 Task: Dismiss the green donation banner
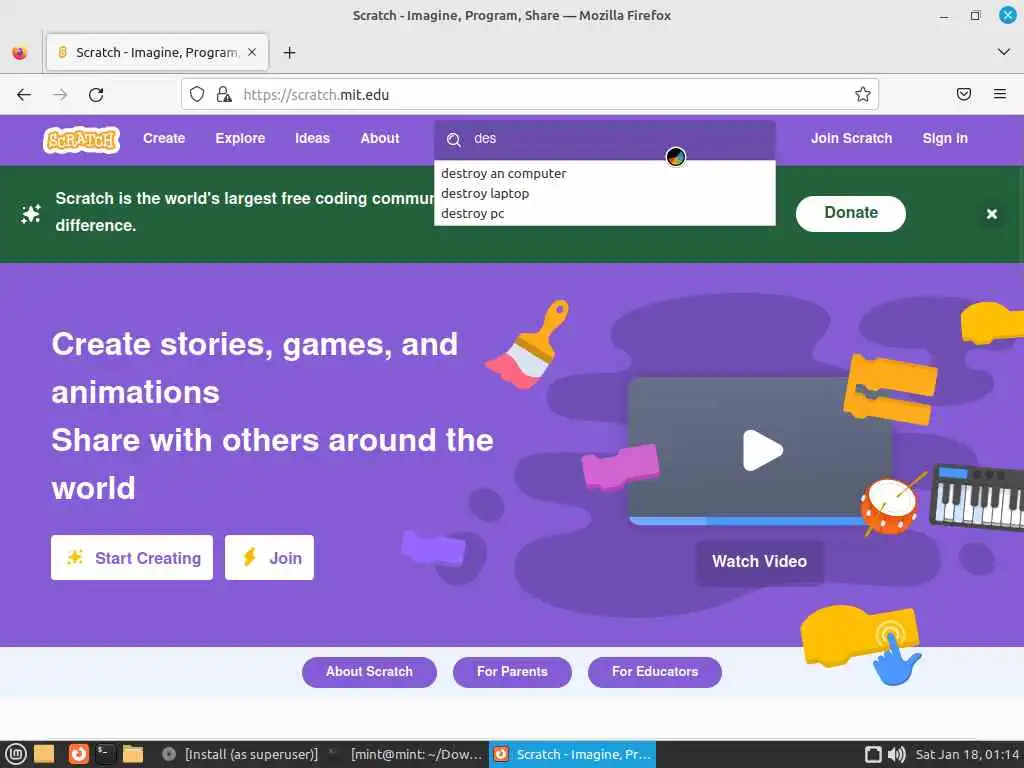click(991, 214)
